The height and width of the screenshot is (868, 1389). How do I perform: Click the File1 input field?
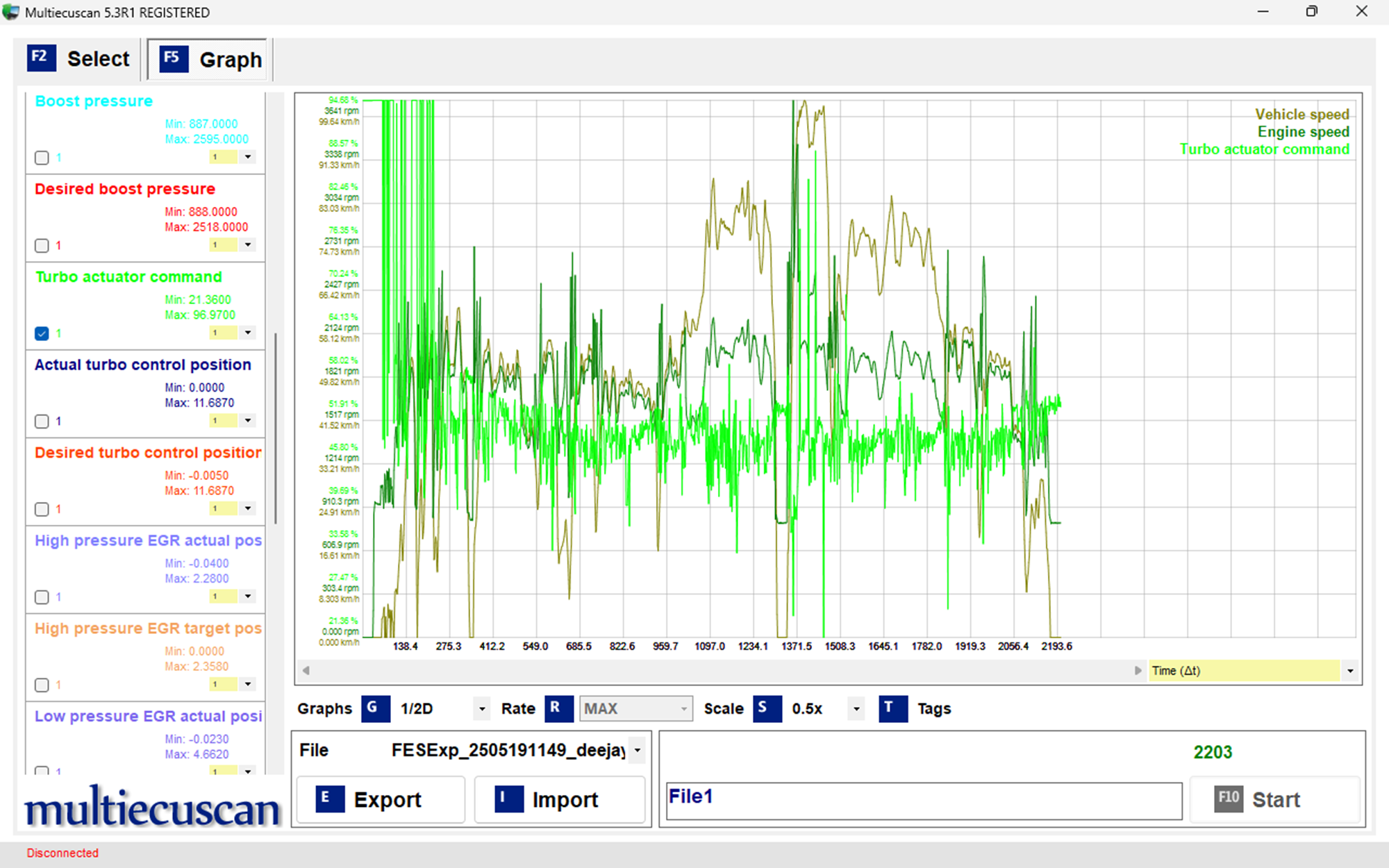point(924,801)
